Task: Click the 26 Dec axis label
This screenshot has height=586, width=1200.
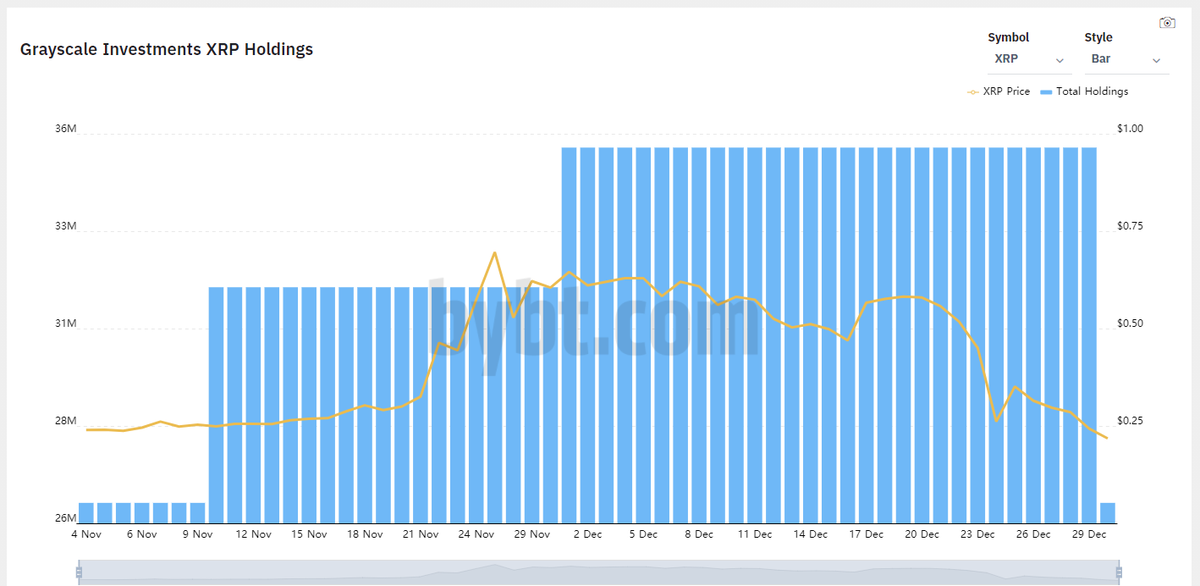Action: [1033, 534]
